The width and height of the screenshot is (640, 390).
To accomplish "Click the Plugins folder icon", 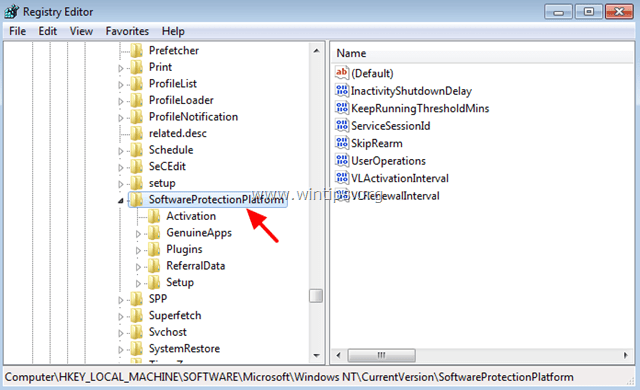I will pyautogui.click(x=154, y=249).
